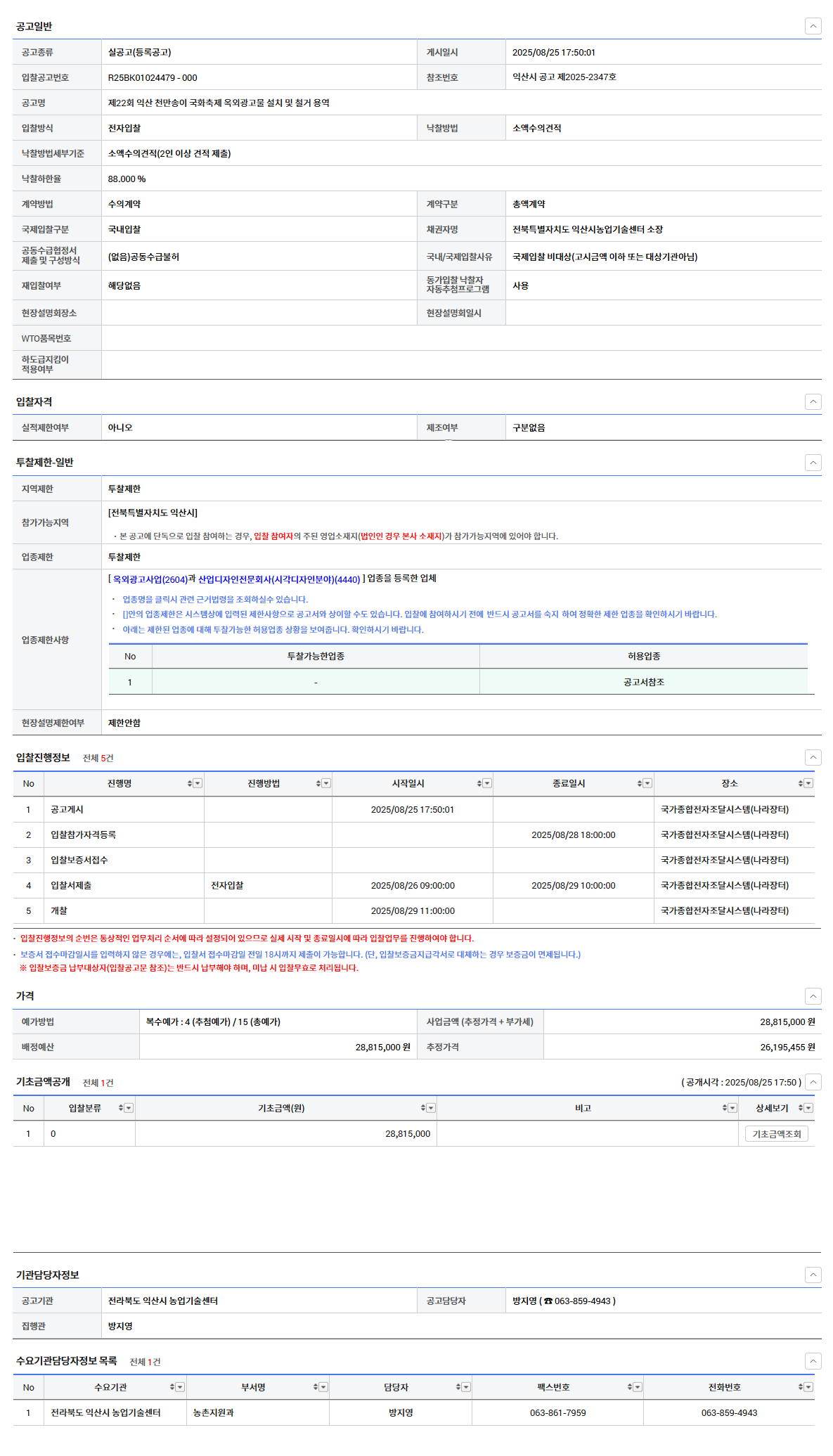Open the 입찰분류 column filter dropdown
The width and height of the screenshot is (833, 1456).
click(x=129, y=1108)
